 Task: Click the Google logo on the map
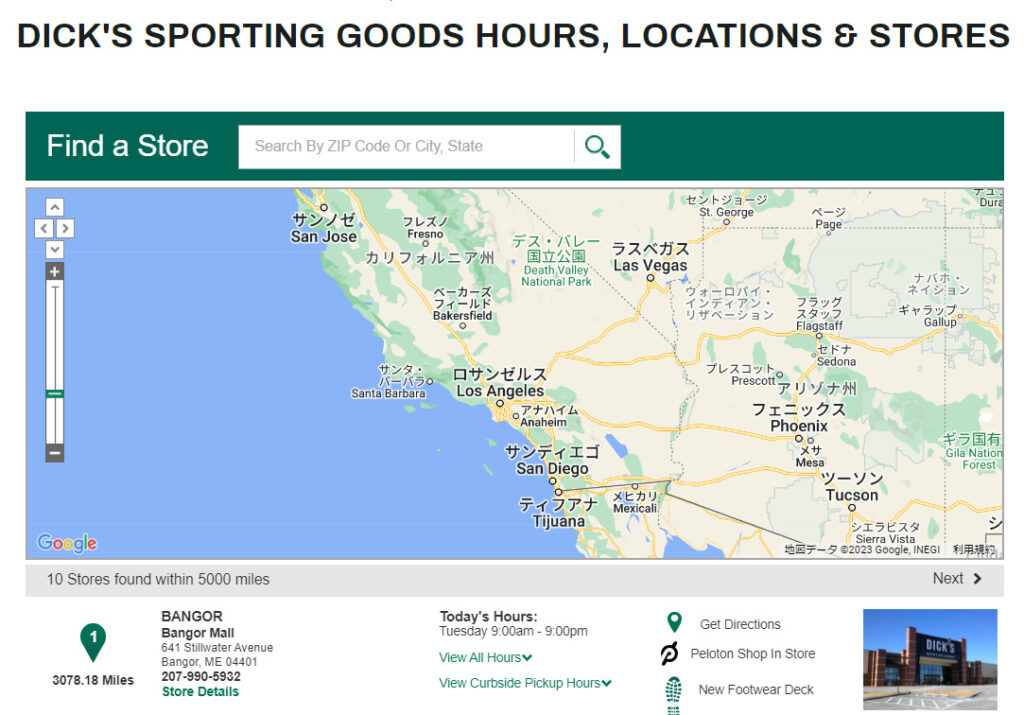coord(67,543)
